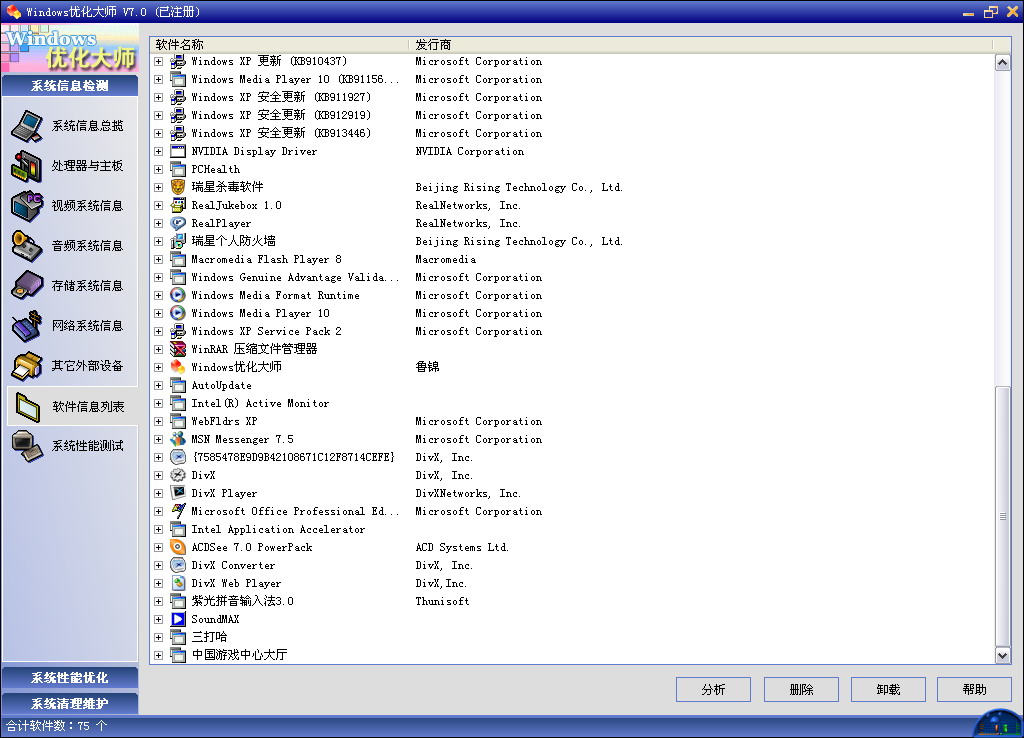Open the 其它外部设备 printer icon
This screenshot has height=738, width=1024.
coord(27,366)
